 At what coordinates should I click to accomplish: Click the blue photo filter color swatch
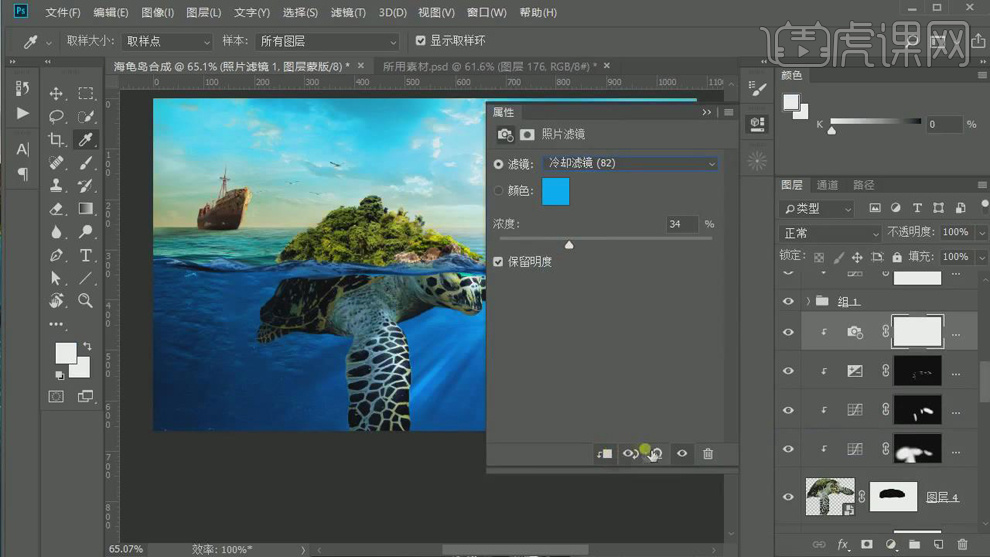[x=555, y=191]
